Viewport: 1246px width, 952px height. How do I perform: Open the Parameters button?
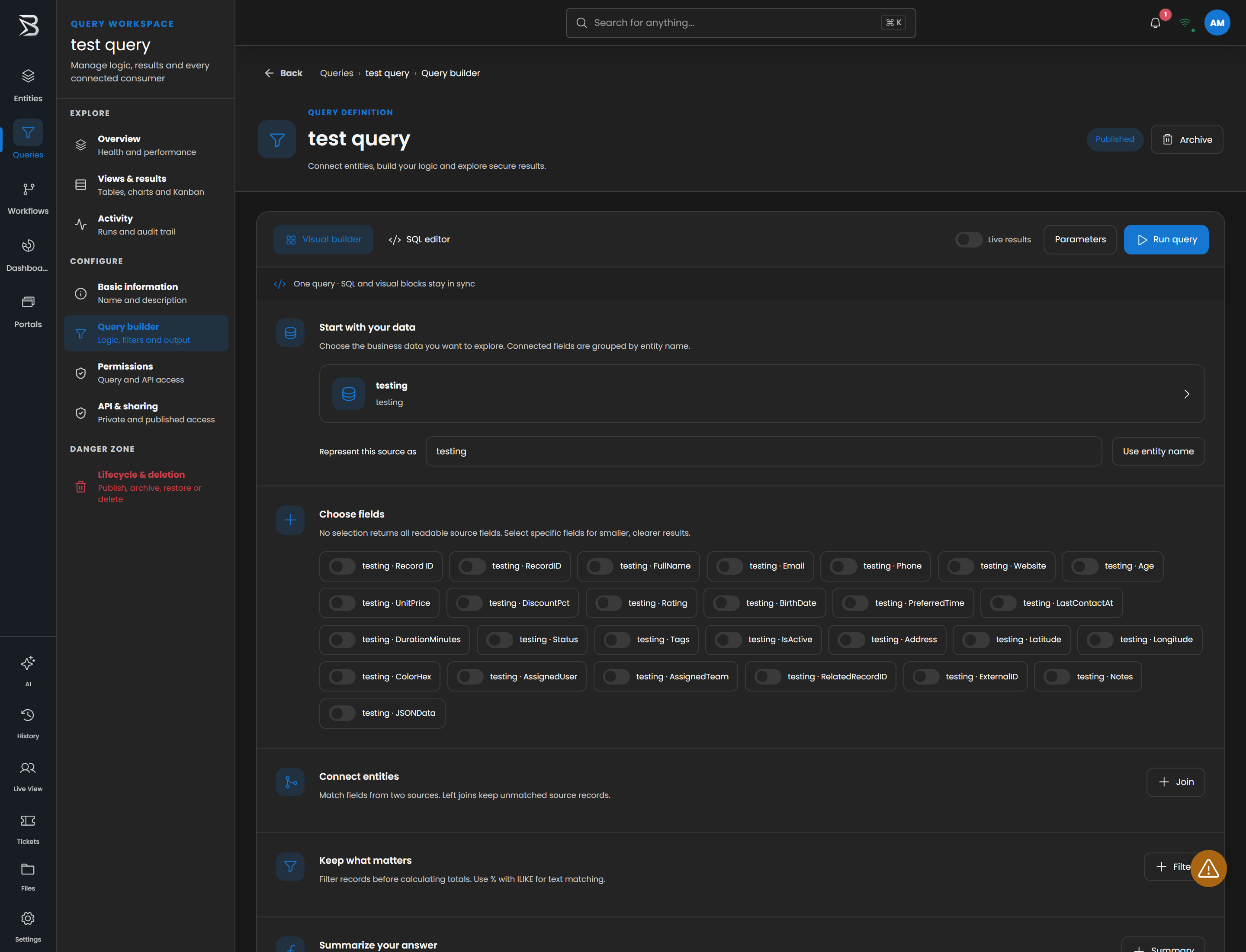[x=1079, y=239]
